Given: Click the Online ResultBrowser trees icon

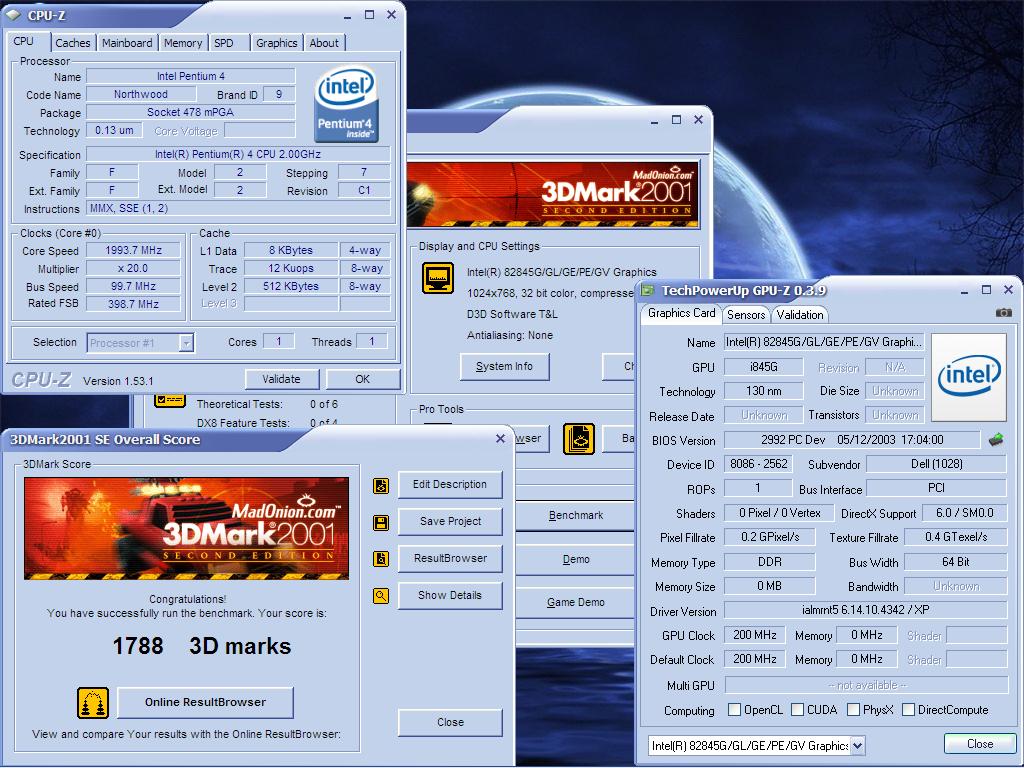Looking at the screenshot, I should [x=93, y=703].
